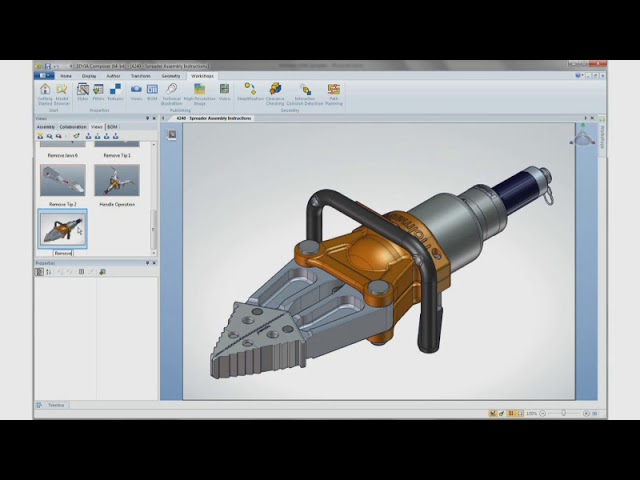Toggle the first highlighted status bar mode icon

pos(493,413)
